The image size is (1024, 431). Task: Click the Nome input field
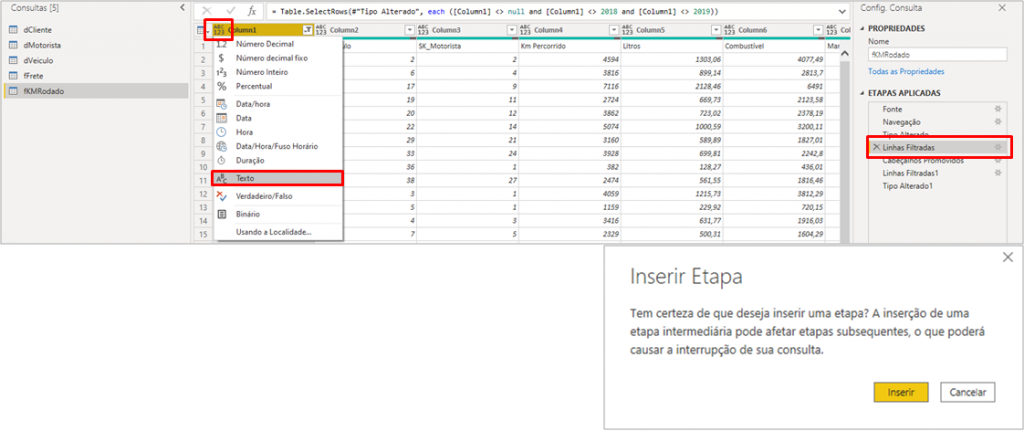coord(941,55)
